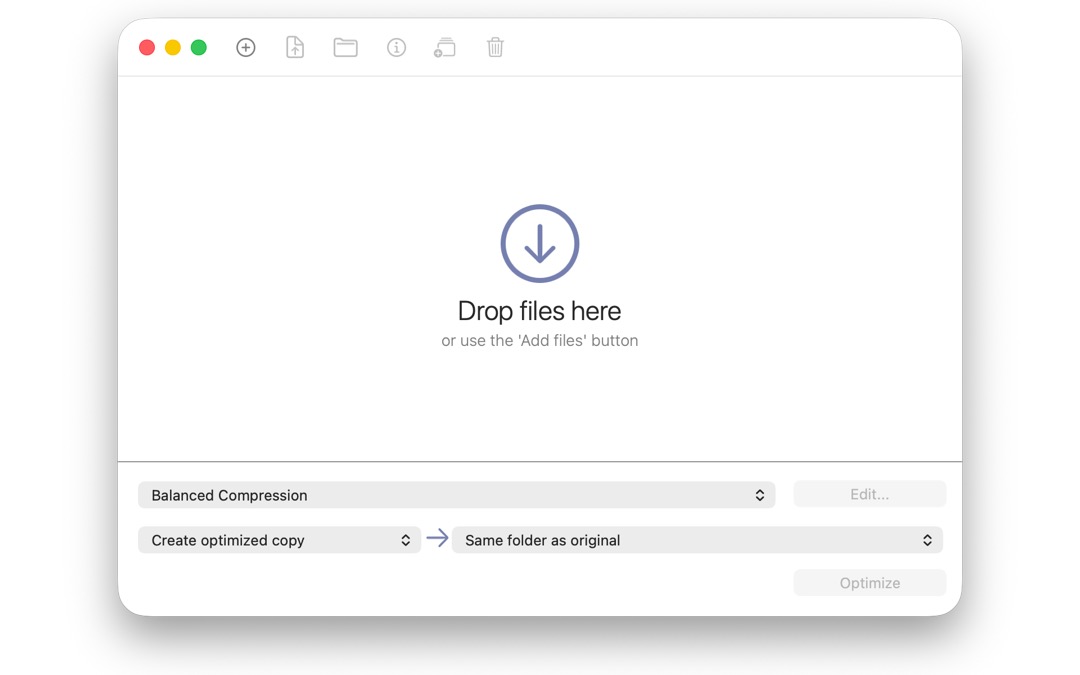Minimize the window using yellow button
The width and height of the screenshot is (1080, 675).
point(173,48)
